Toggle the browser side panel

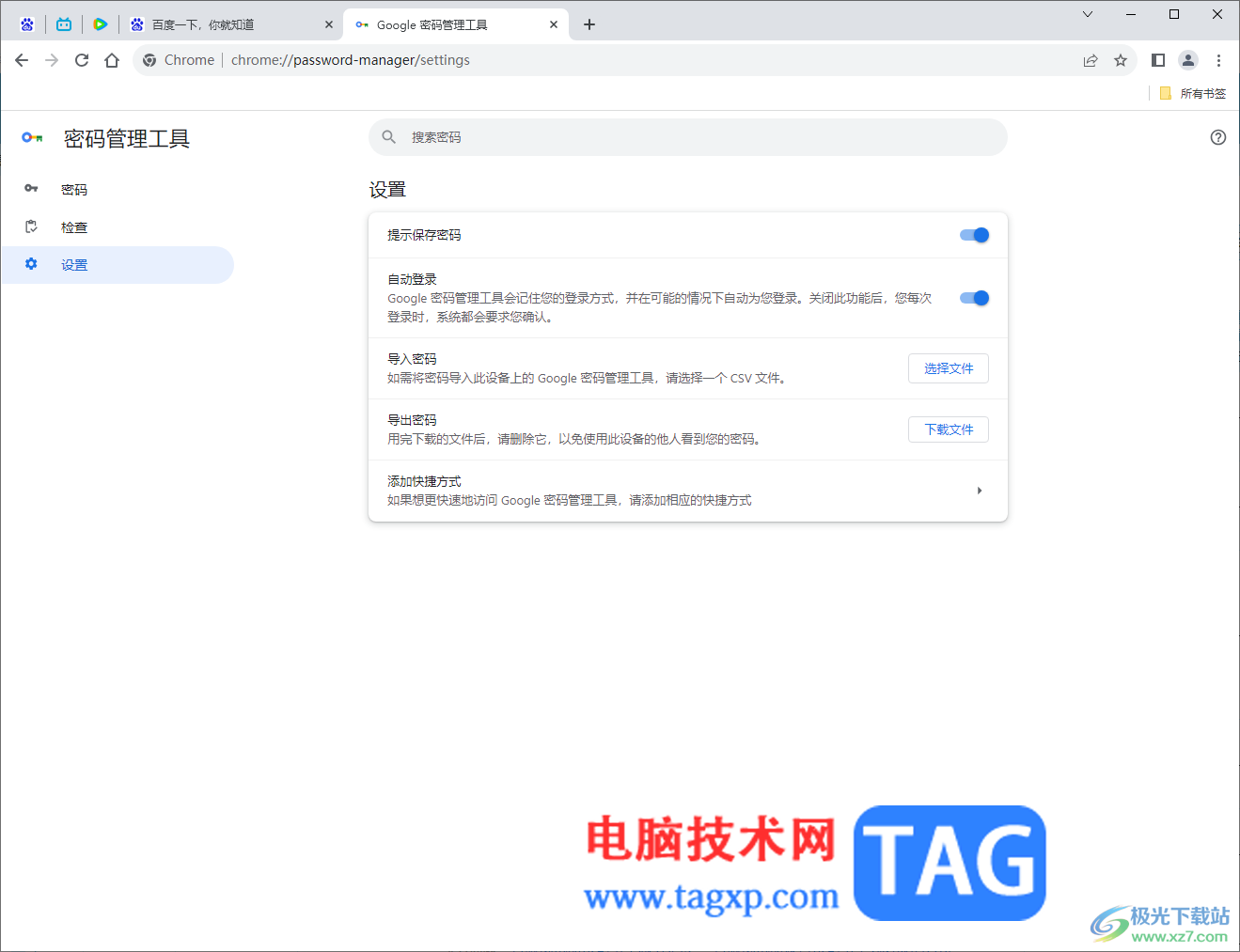coord(1158,60)
